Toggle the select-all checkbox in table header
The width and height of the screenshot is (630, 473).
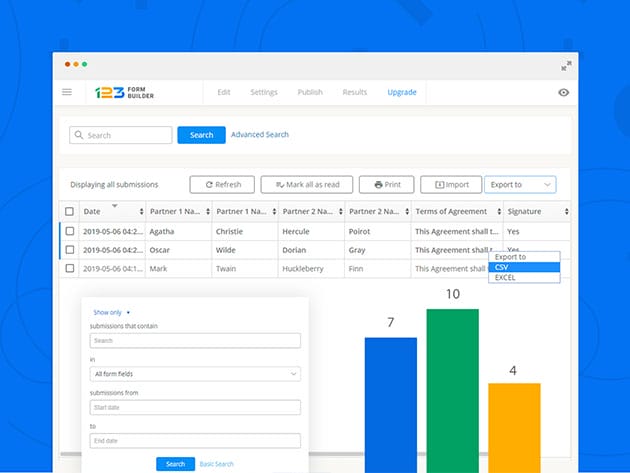(x=70, y=211)
